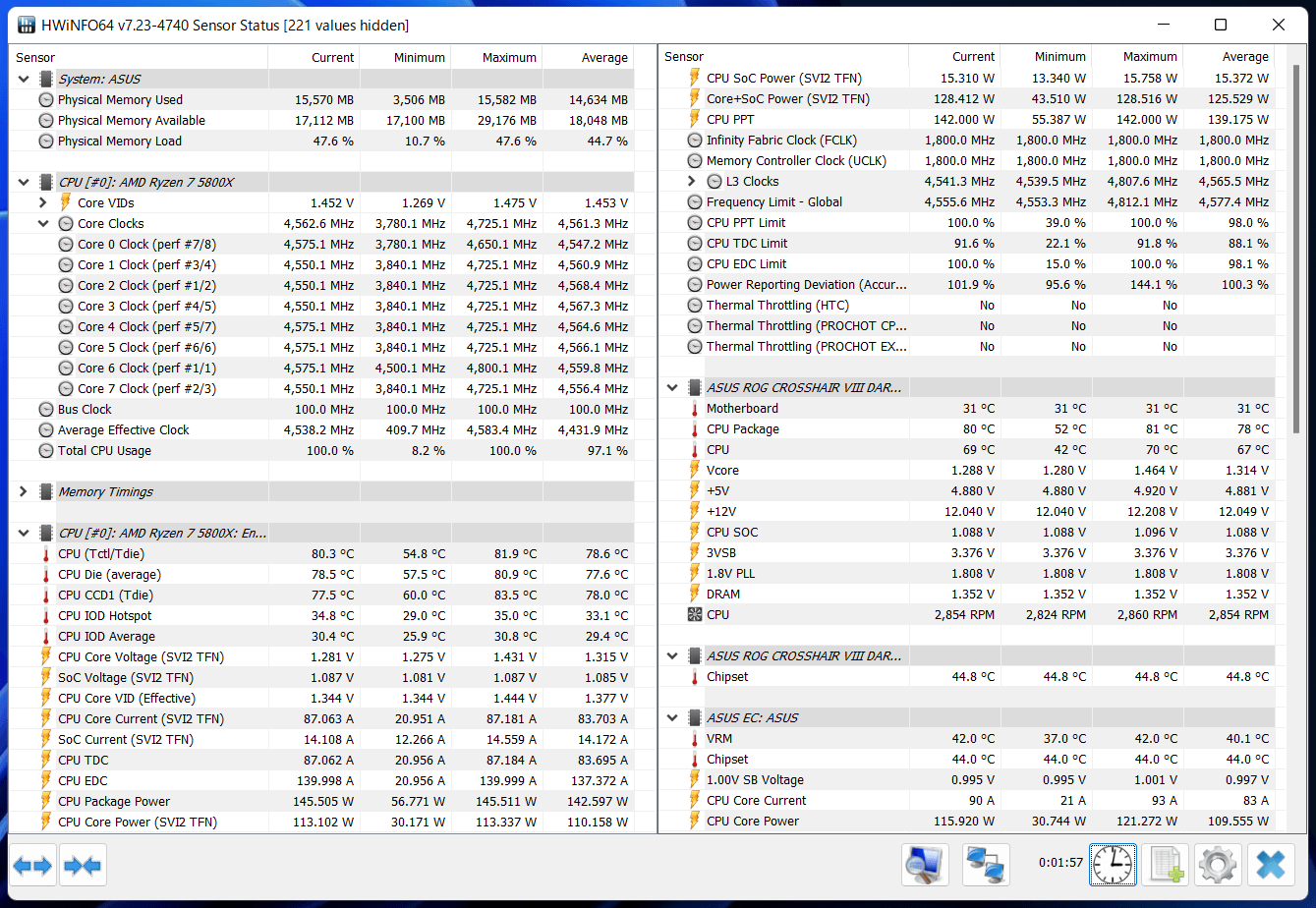Collapse the CPU [#0]: AMD Ryzen 7 5800X group
The width and height of the screenshot is (1316, 908).
point(24,182)
